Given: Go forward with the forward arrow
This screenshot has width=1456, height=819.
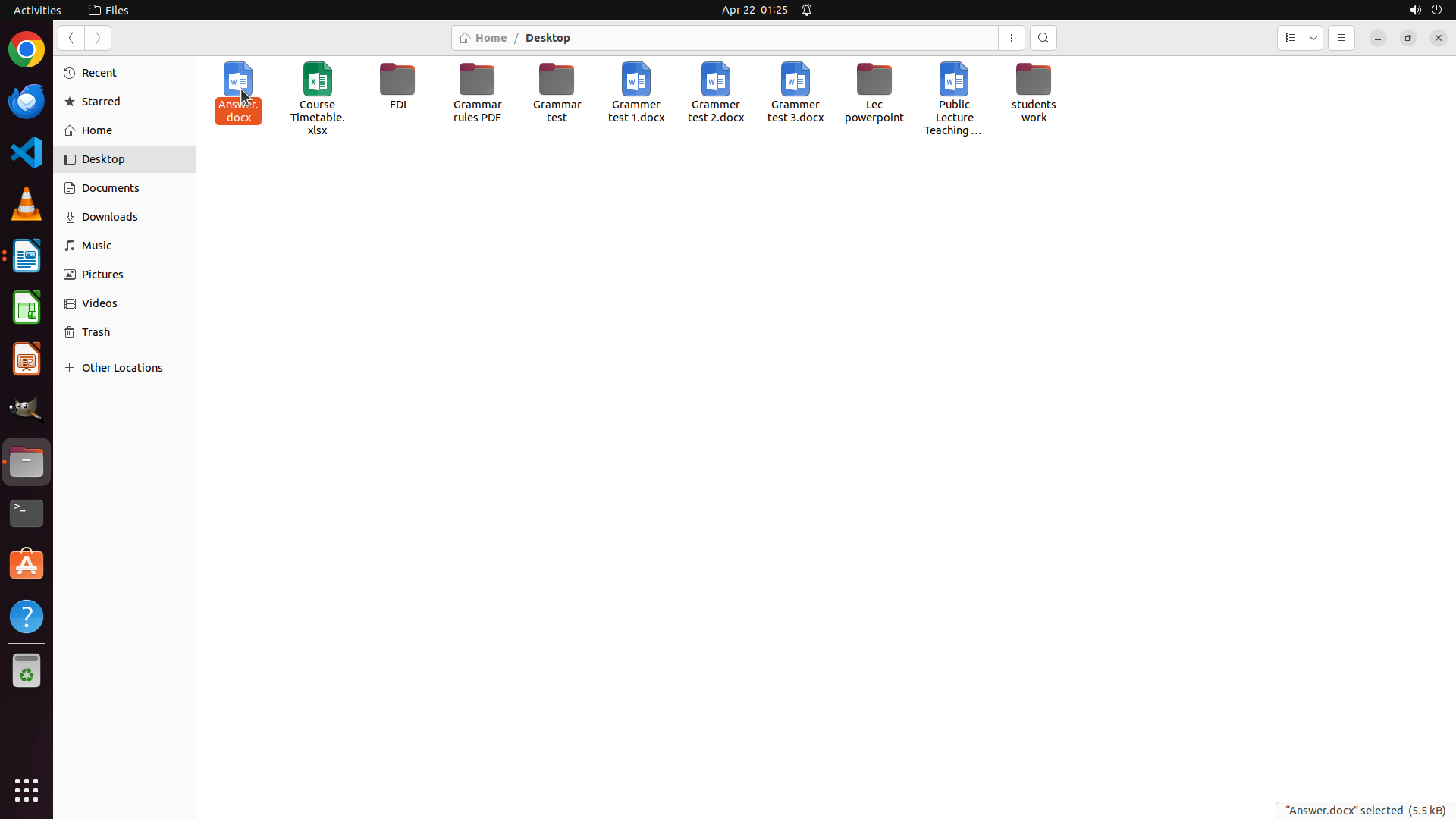Looking at the screenshot, I should (98, 38).
